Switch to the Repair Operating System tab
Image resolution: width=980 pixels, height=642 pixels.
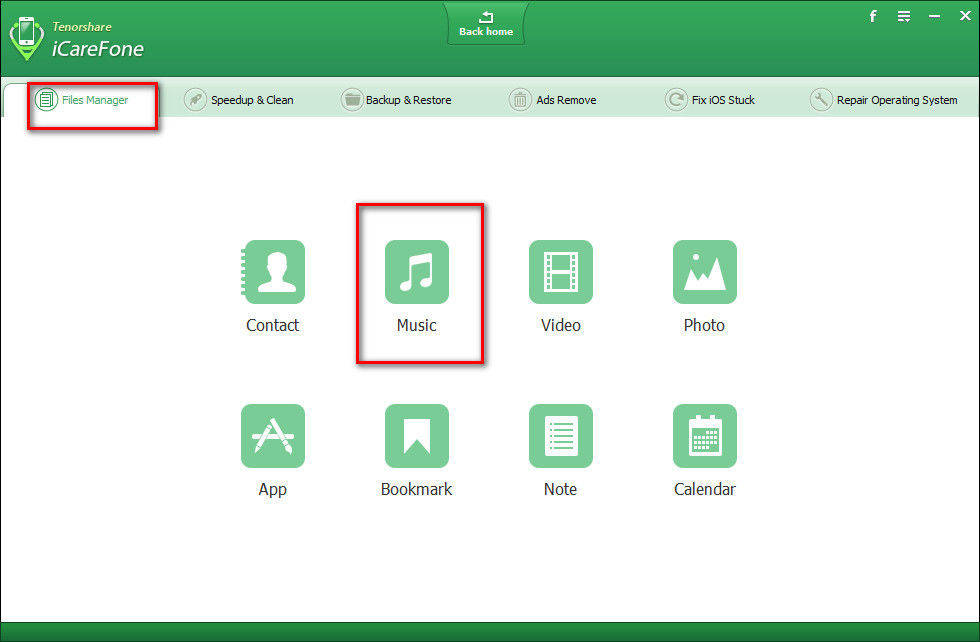(884, 100)
